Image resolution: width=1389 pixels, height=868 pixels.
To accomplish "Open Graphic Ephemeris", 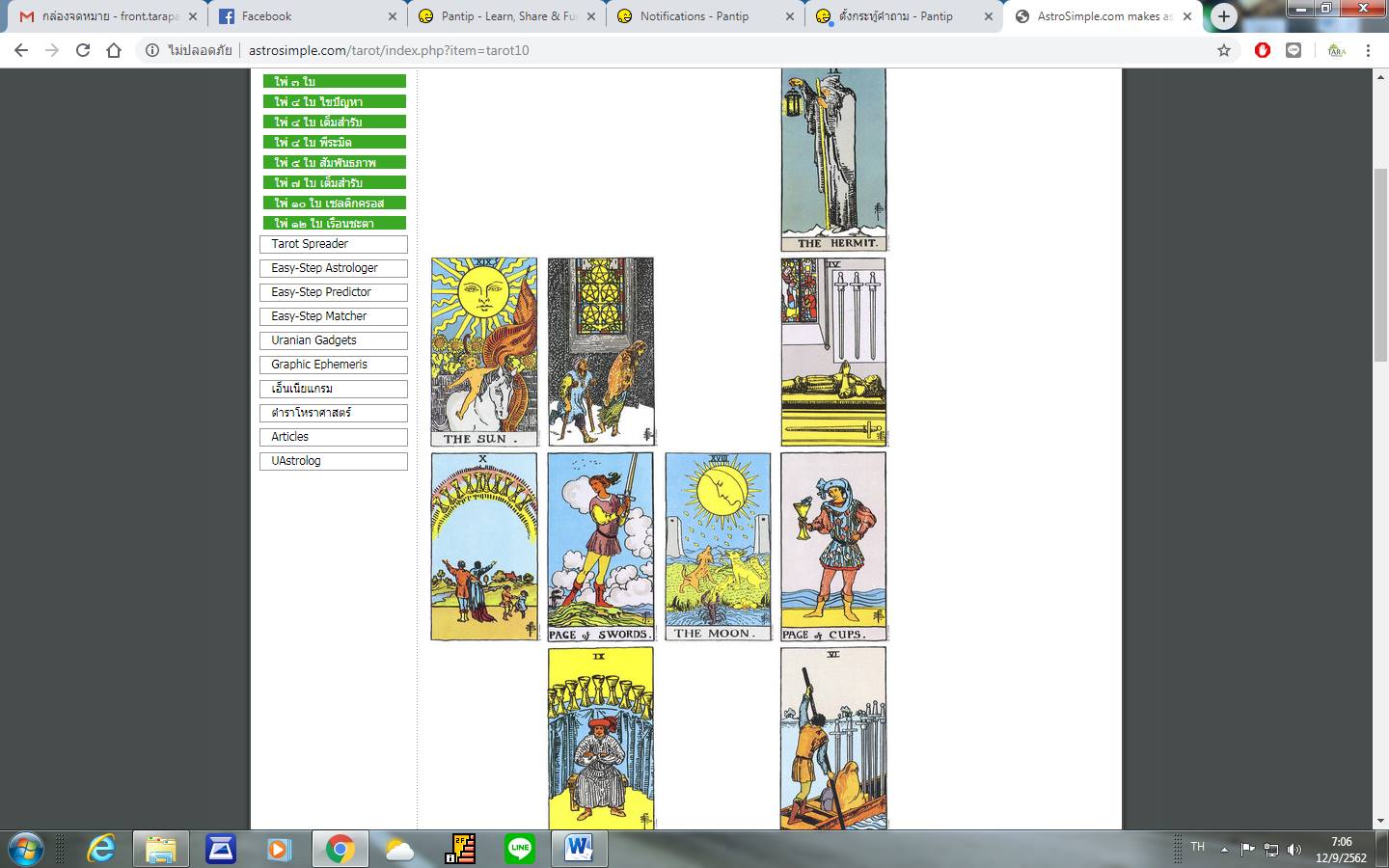I will [x=334, y=365].
